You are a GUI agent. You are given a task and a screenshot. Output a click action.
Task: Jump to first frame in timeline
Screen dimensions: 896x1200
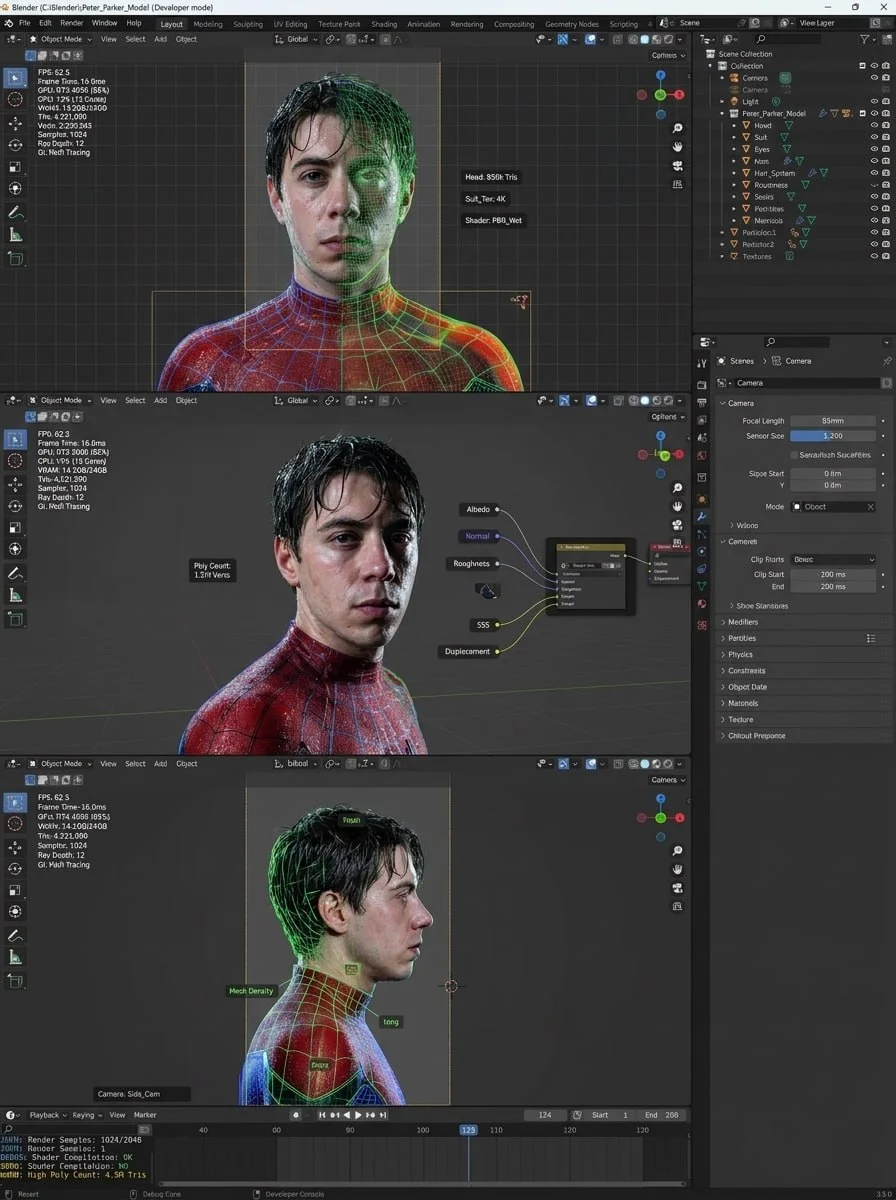[x=322, y=1115]
